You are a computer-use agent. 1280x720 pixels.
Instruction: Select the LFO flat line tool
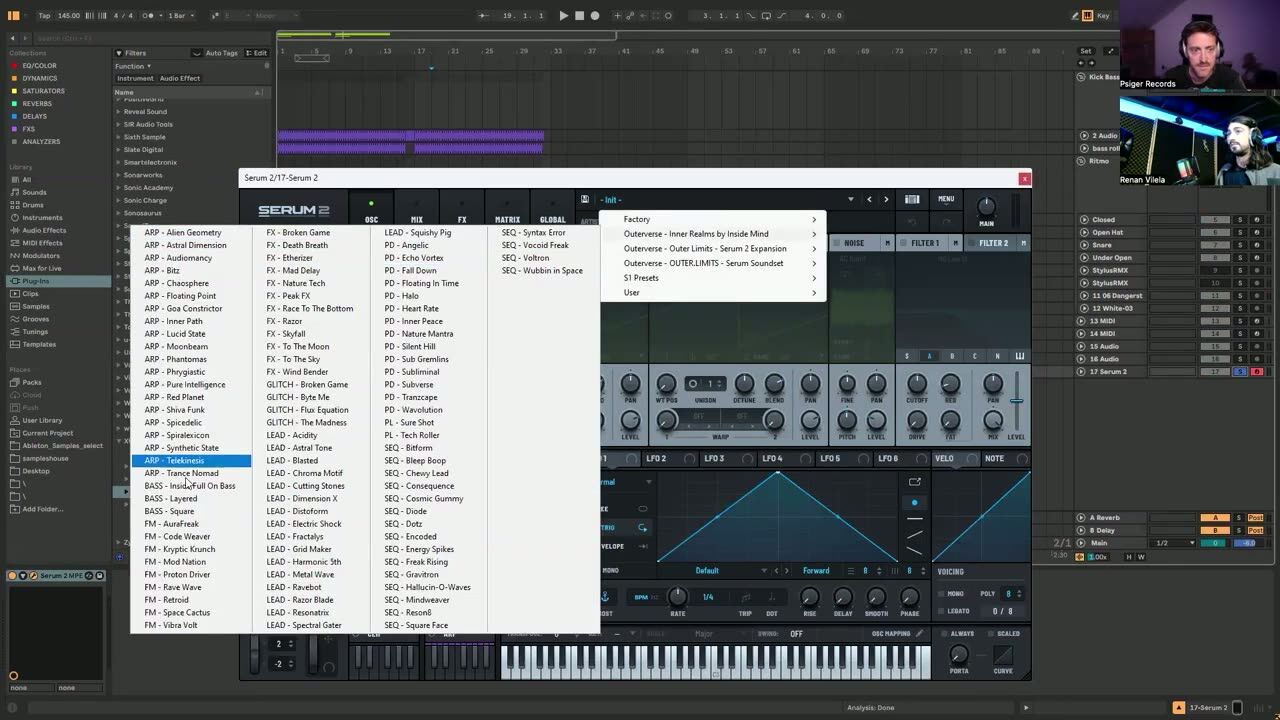(x=914, y=518)
